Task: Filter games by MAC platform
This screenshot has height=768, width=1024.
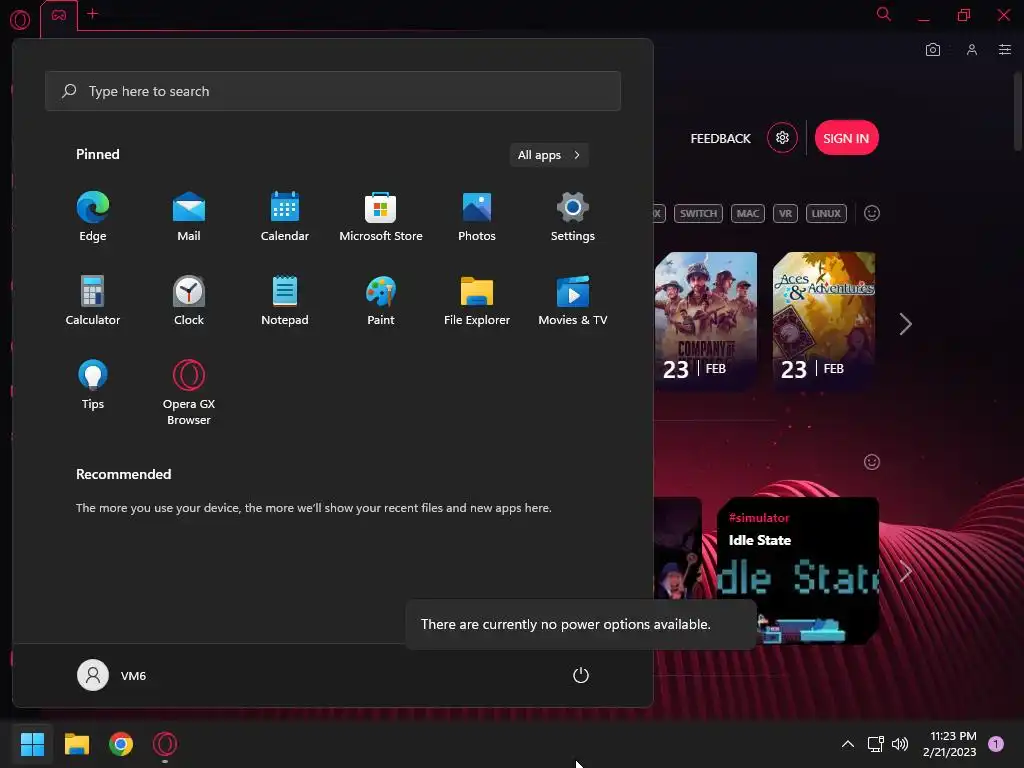Action: click(748, 214)
